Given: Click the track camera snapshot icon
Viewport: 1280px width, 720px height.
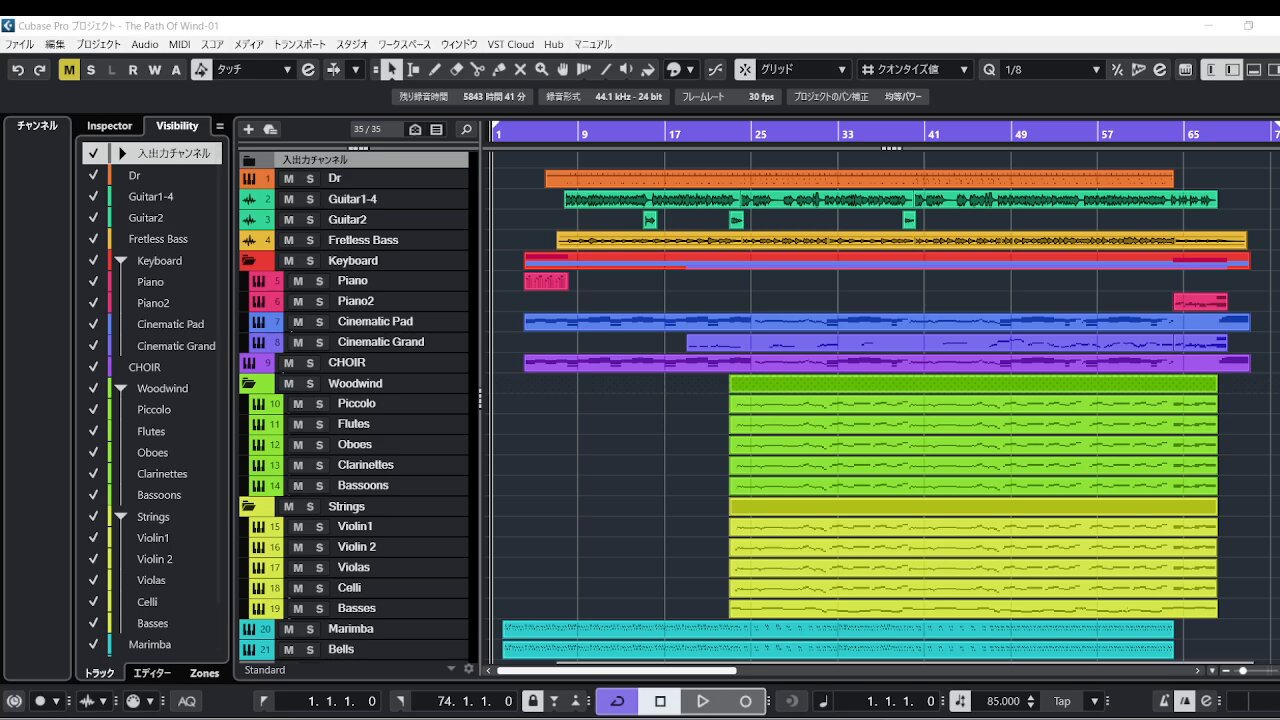Looking at the screenshot, I should tap(415, 130).
